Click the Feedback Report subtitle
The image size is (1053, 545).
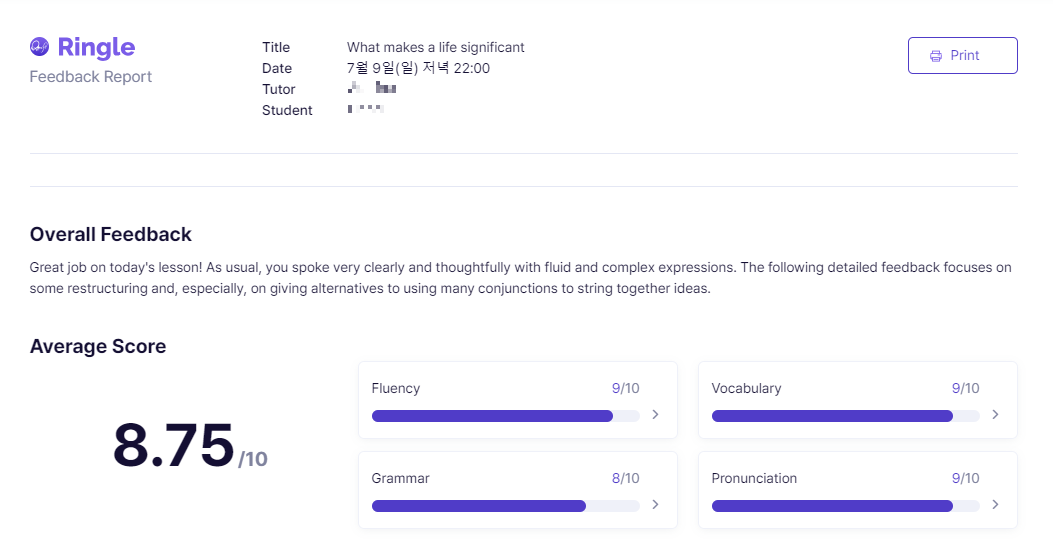pos(91,77)
